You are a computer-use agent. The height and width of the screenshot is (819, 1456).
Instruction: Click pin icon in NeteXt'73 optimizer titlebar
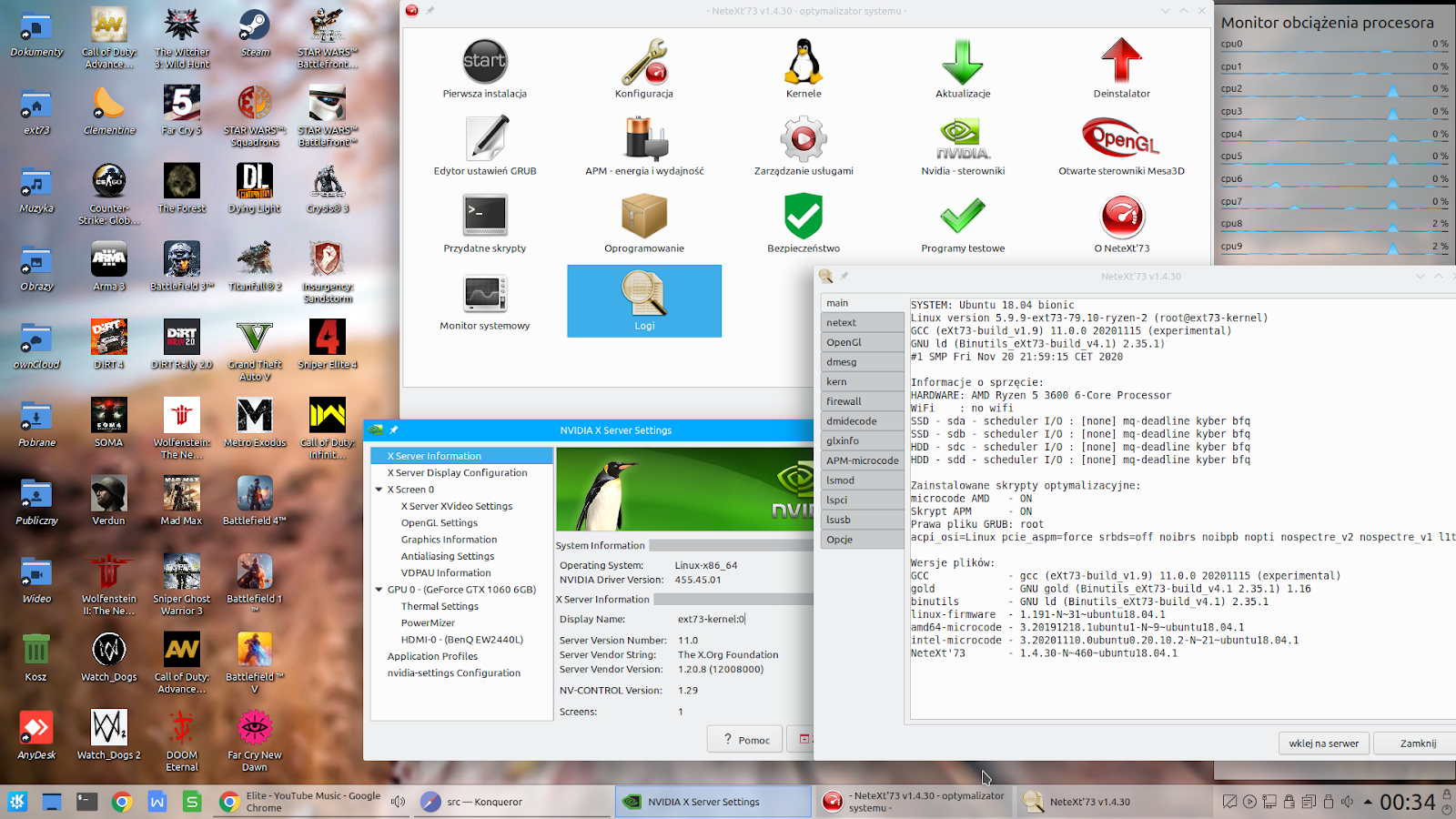pos(430,11)
